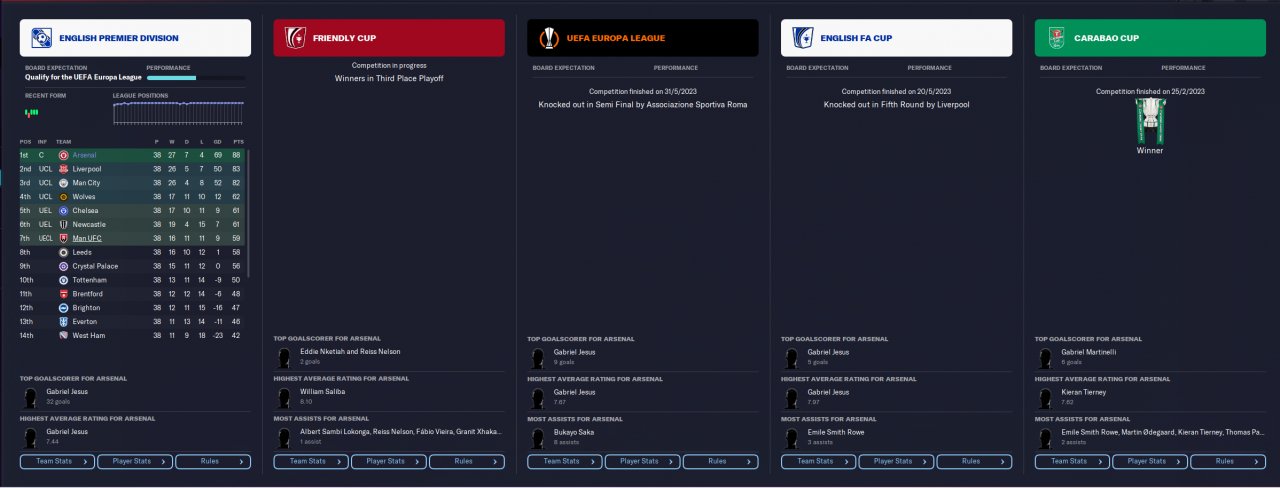Click the West Ham club badge
The height and width of the screenshot is (488, 1280).
64,335
